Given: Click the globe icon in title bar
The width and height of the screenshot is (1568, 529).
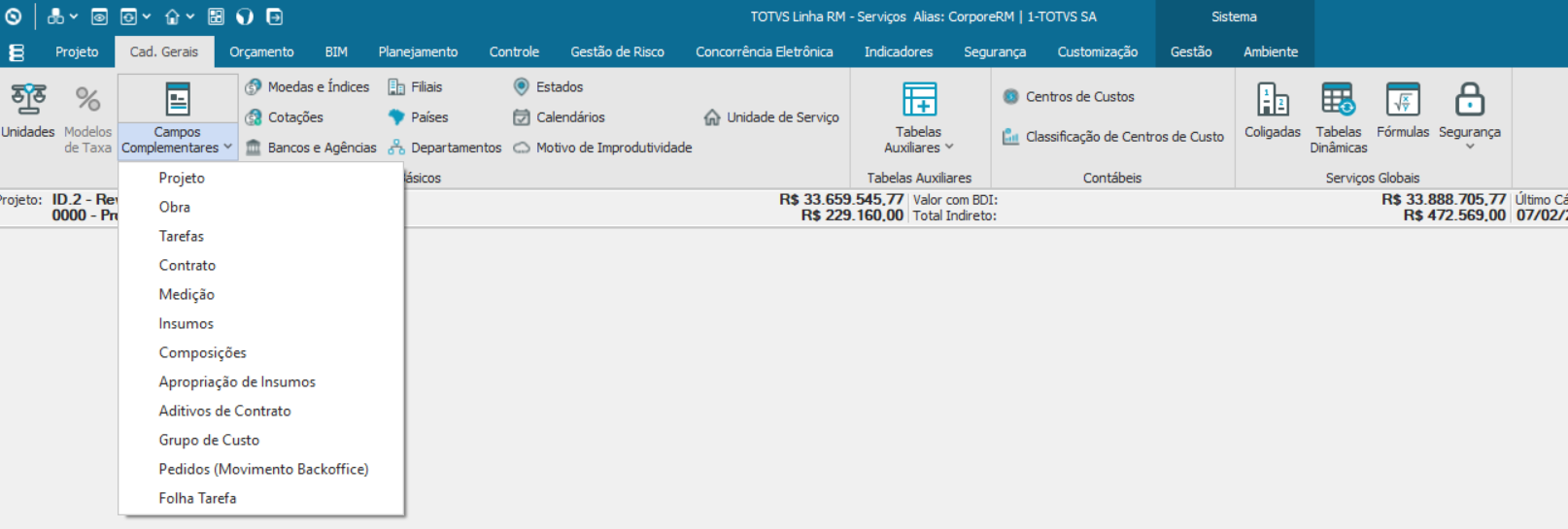Looking at the screenshot, I should tap(245, 17).
